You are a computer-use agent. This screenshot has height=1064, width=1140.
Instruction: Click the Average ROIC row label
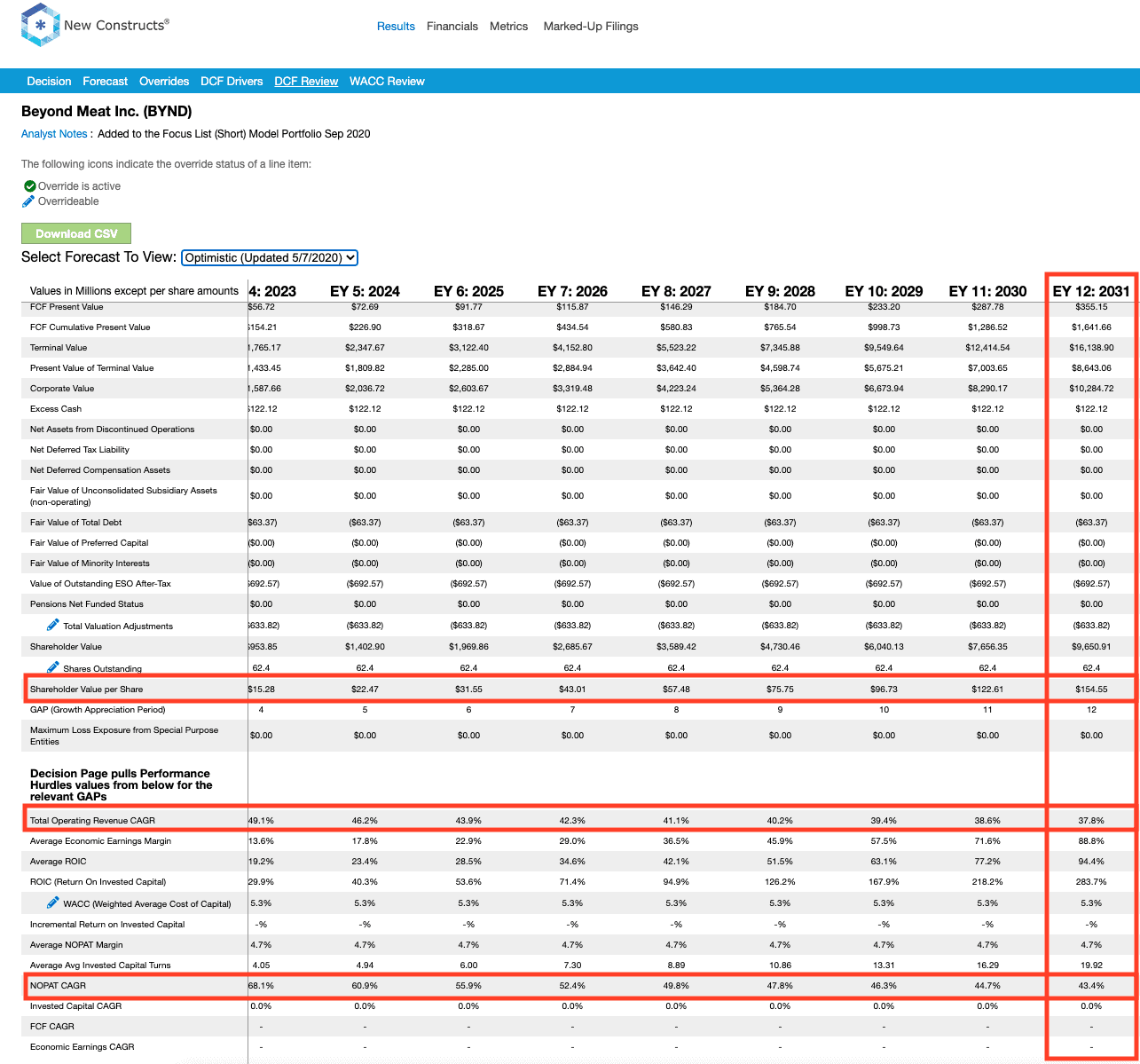(59, 861)
